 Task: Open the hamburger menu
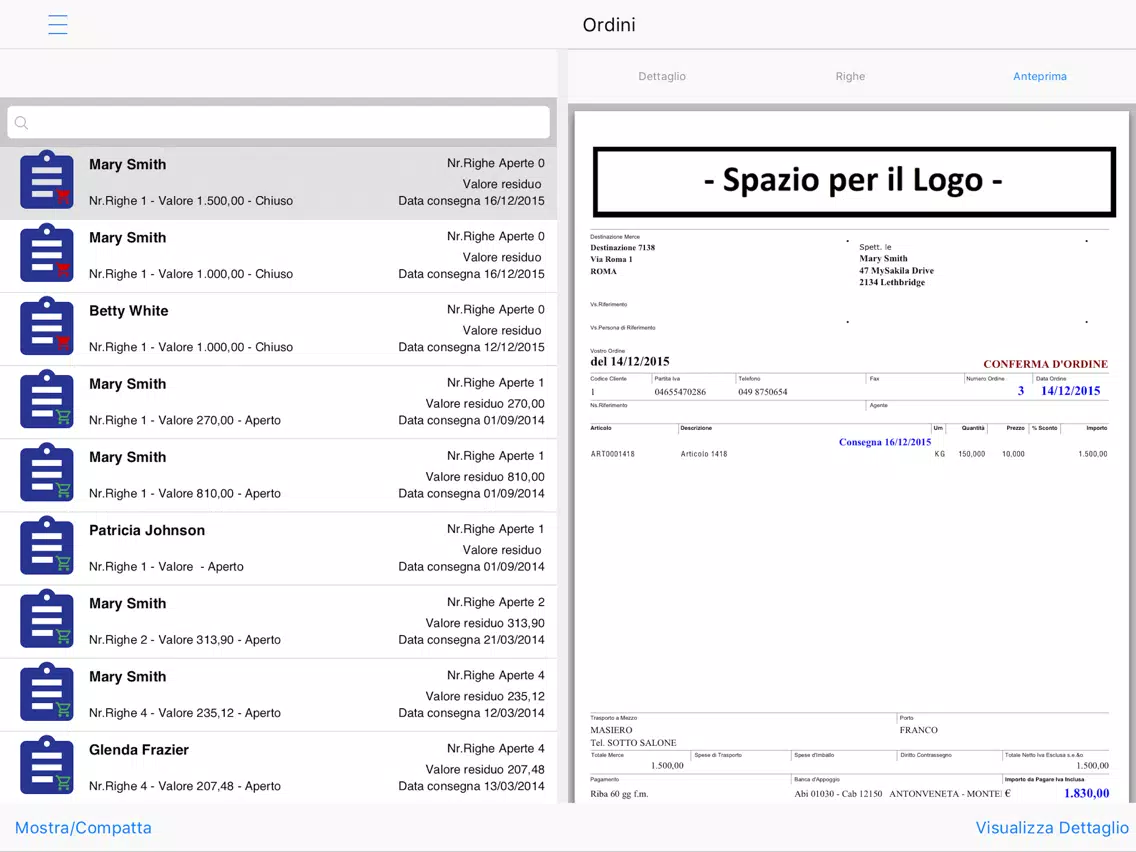pyautogui.click(x=58, y=25)
